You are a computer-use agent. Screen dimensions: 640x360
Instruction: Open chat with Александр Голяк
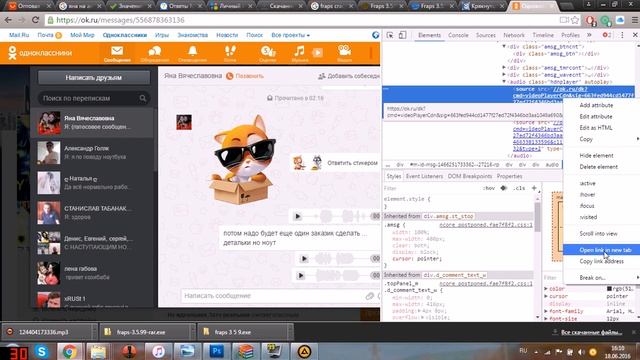coord(94,153)
